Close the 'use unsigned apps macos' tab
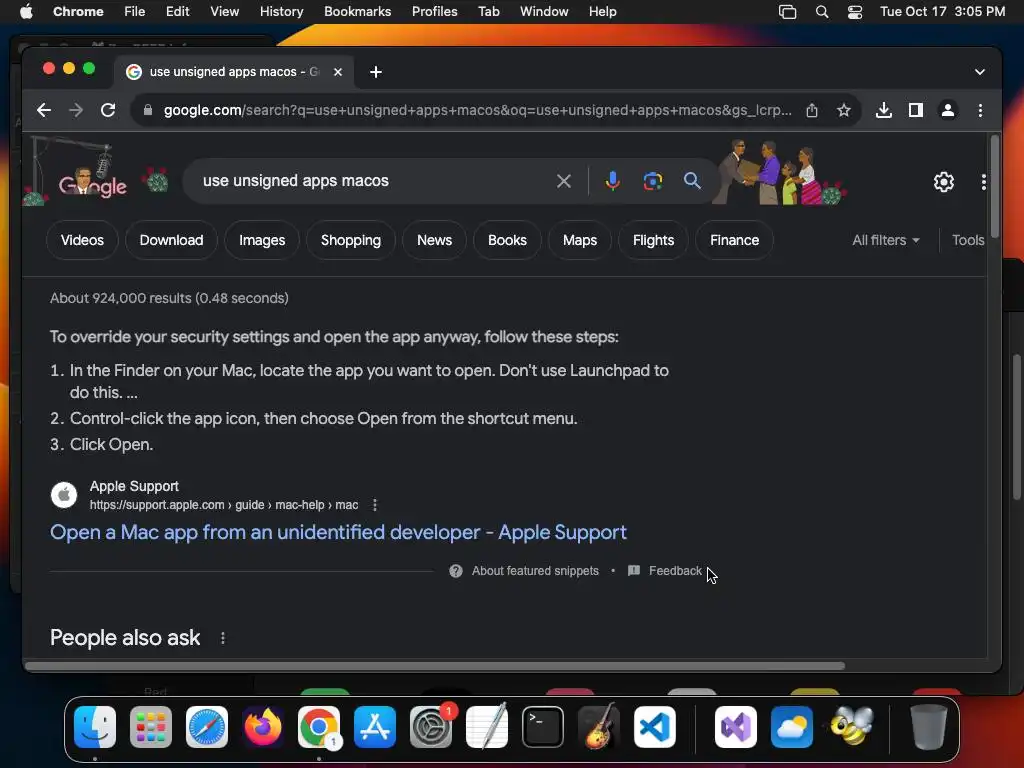The image size is (1024, 768). (x=338, y=72)
